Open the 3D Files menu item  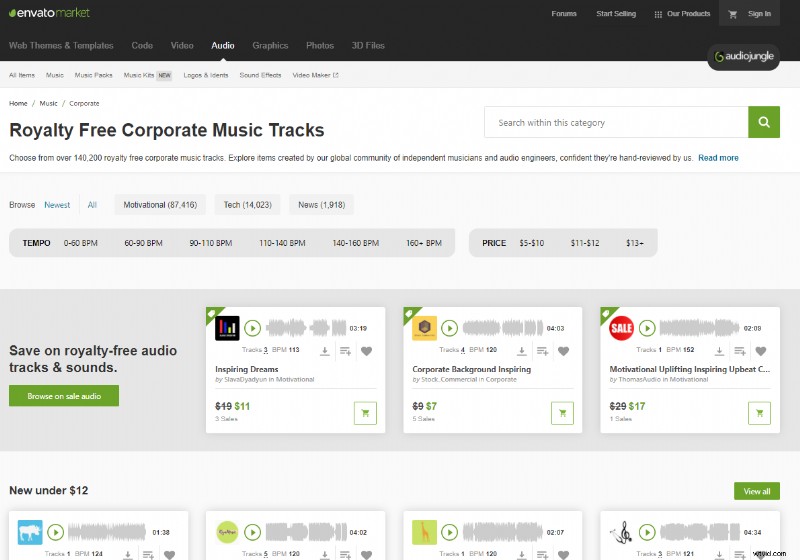click(x=368, y=45)
